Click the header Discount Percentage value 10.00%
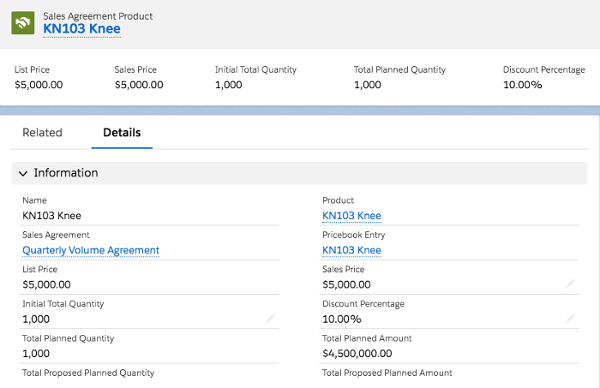The height and width of the screenshot is (388, 600). coord(522,85)
